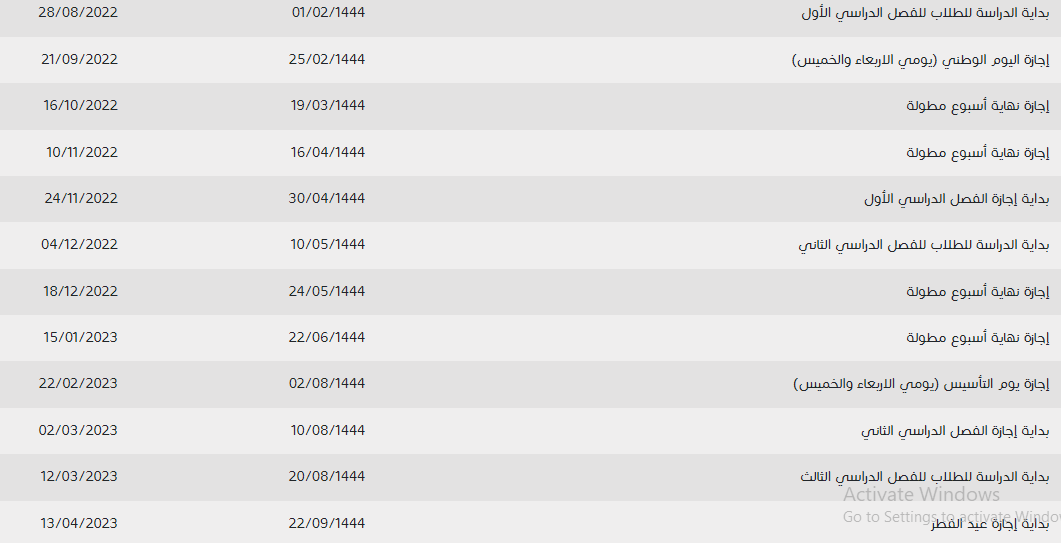Click the بداية الدراسة للطلاب للفصل الدراسي الأول text
Viewport: 1061px width, 543px height.
[x=925, y=13]
